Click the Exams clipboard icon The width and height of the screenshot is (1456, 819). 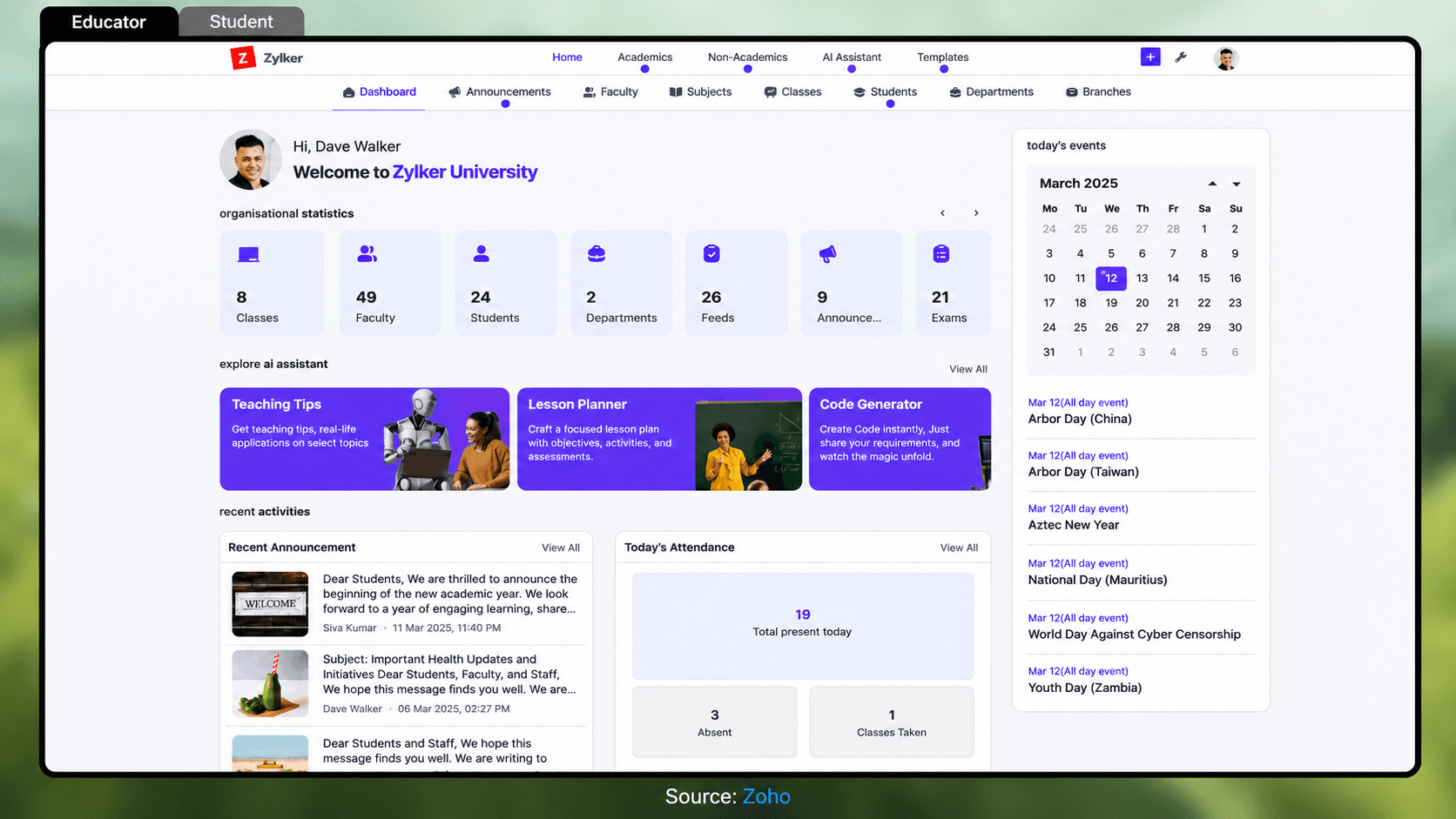pos(941,254)
